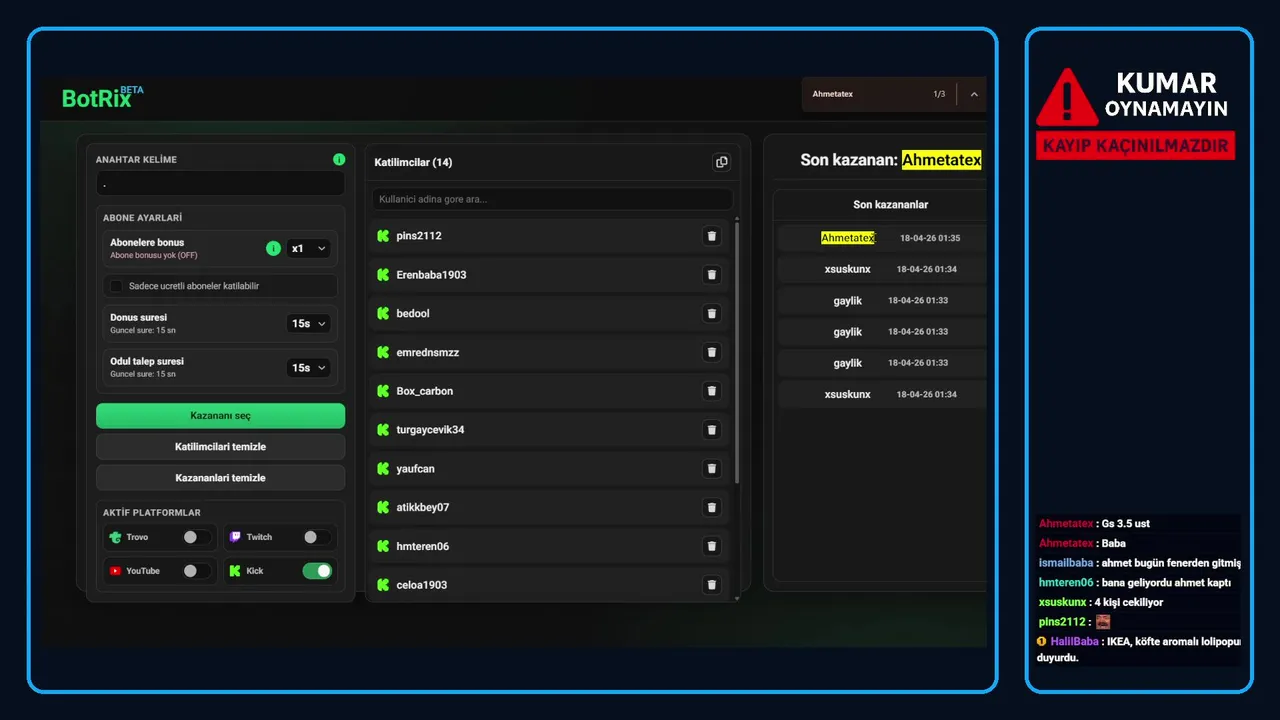Click Ismailbaba username in chat
This screenshot has height=720, width=1280.
[1065, 563]
